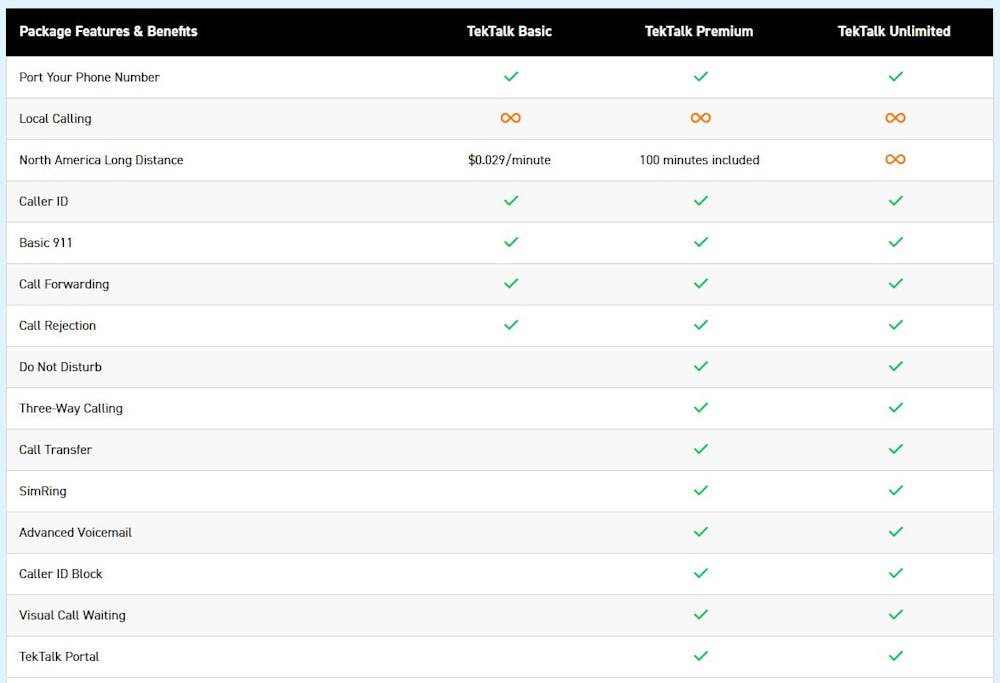Viewport: 1000px width, 683px height.
Task: Click the TekTalk Unlimited Long Distance infinity icon
Action: tap(895, 159)
